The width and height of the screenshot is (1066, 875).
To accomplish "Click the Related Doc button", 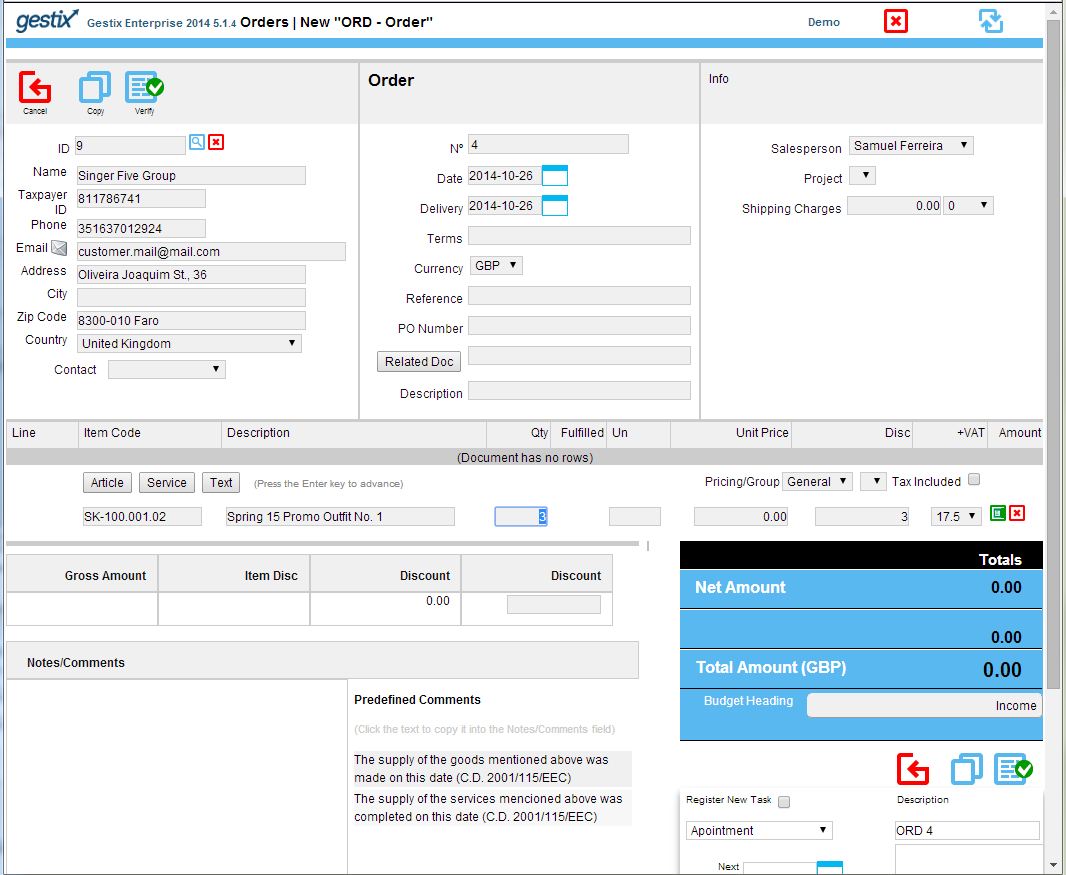I will coord(419,362).
